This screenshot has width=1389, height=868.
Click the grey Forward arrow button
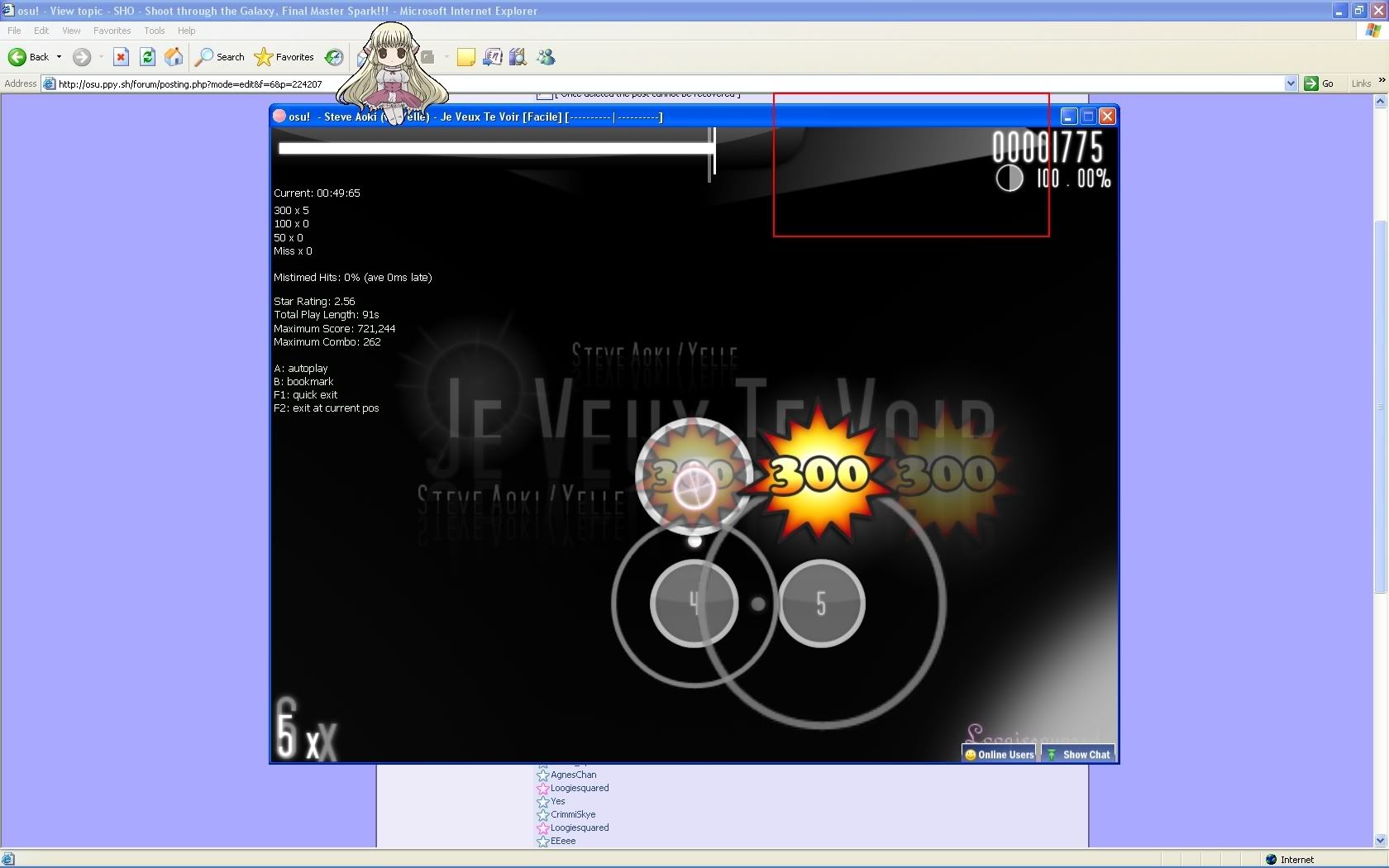[x=81, y=57]
